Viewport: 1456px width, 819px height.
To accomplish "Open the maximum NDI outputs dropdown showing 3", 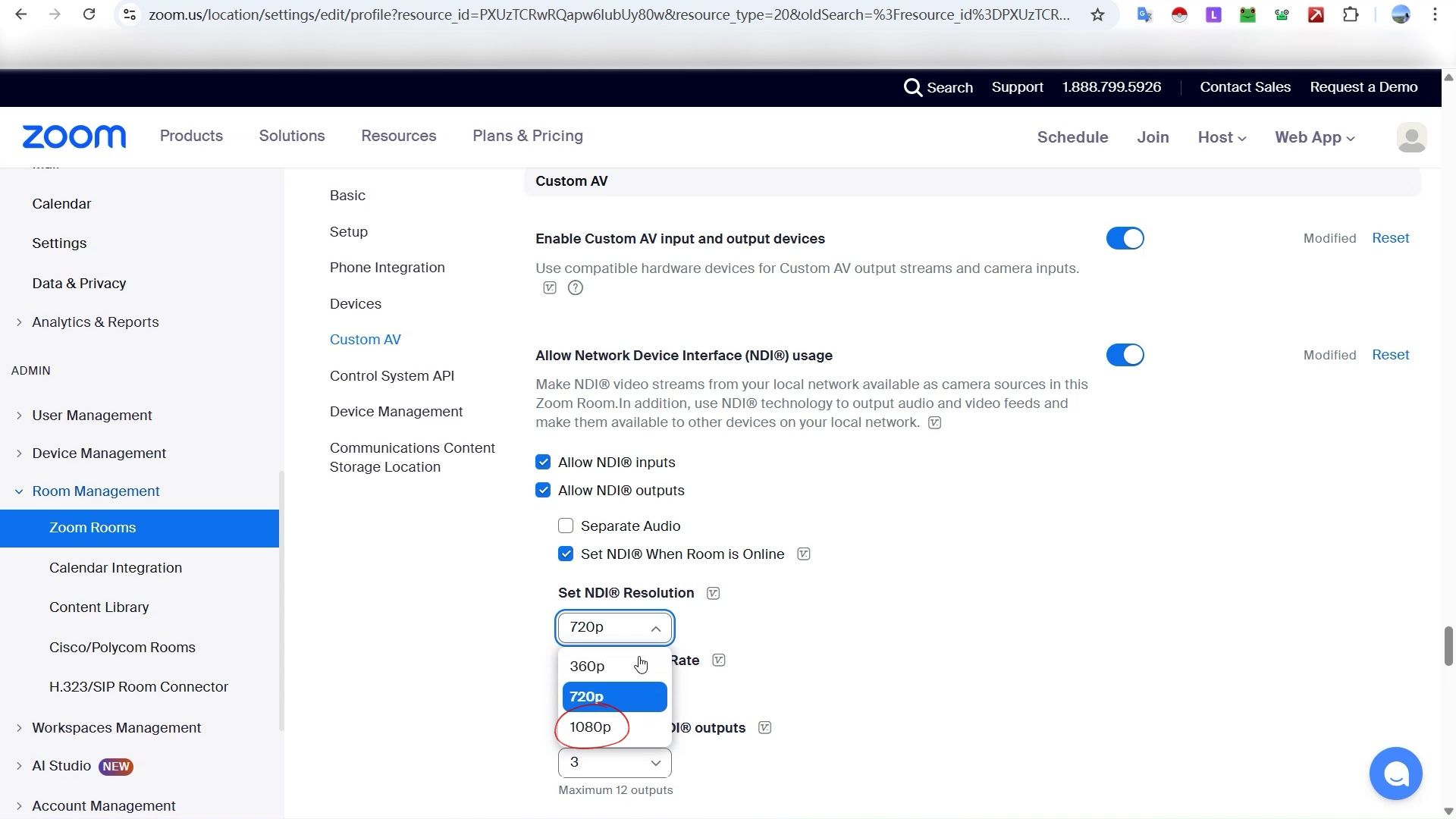I will [x=614, y=763].
